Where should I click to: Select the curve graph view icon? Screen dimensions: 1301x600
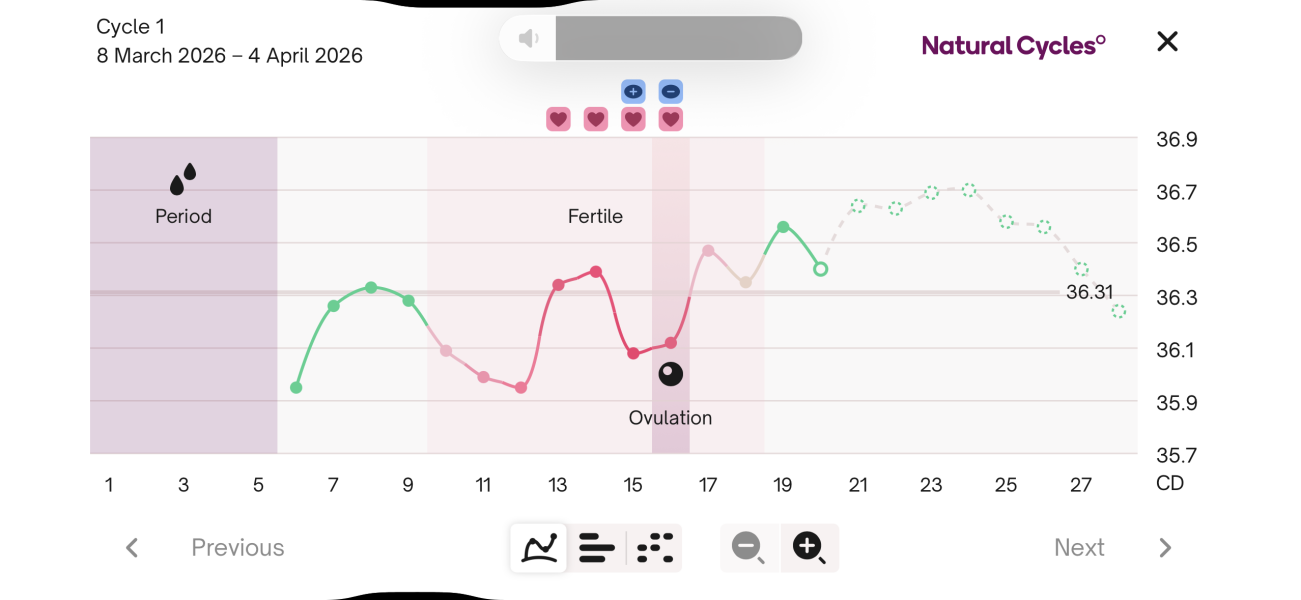point(537,547)
